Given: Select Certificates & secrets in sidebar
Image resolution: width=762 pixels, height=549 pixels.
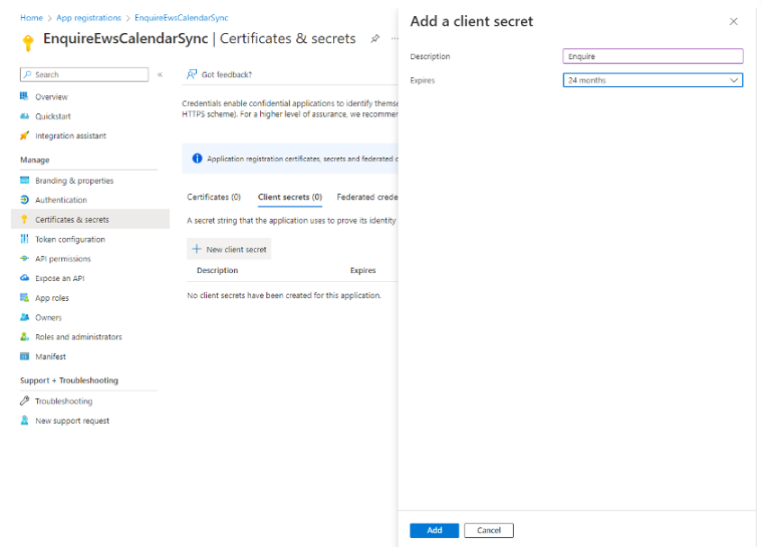Looking at the screenshot, I should 90,220.
